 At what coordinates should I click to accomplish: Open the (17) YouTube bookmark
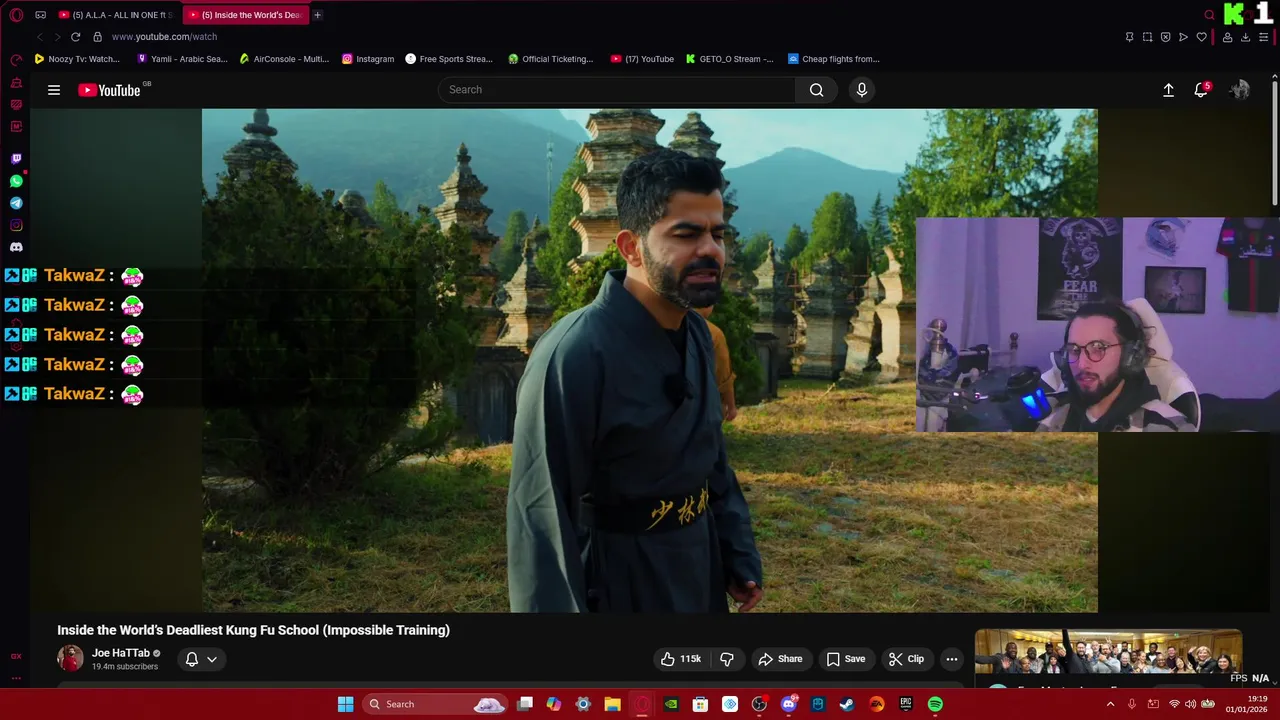pos(642,59)
